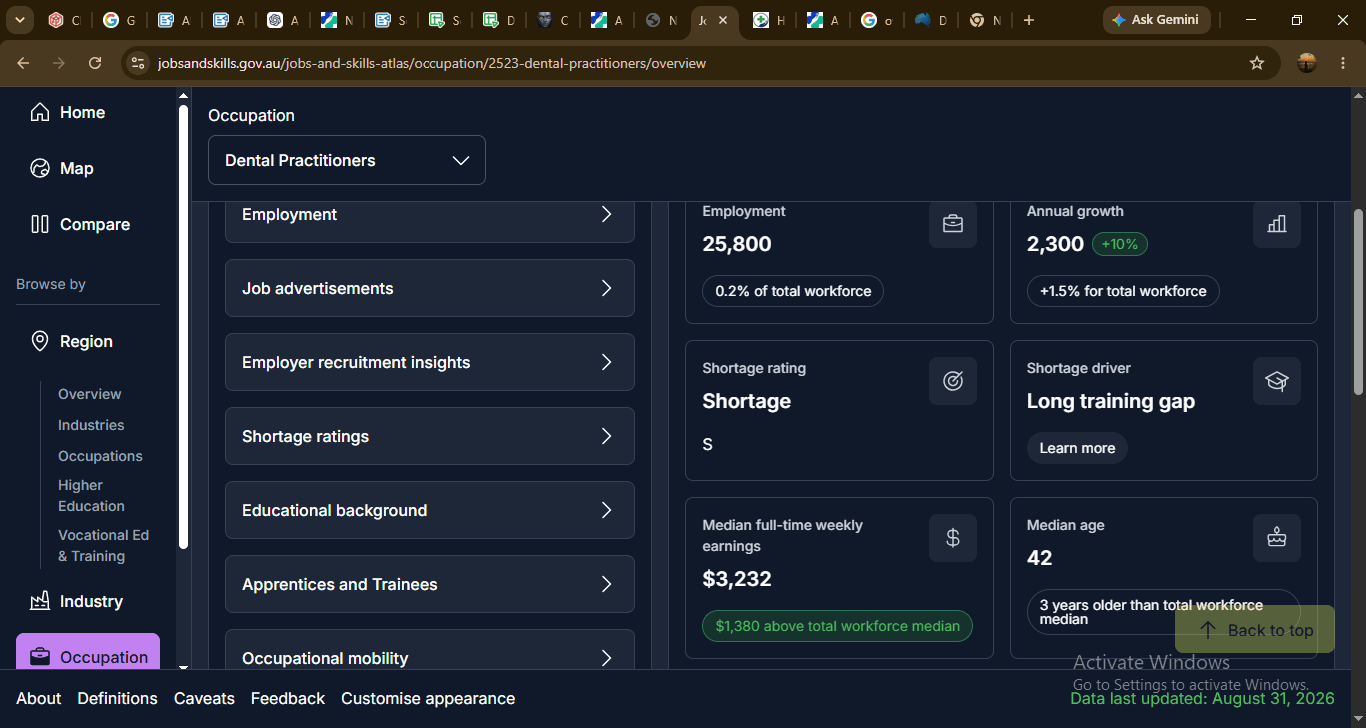The image size is (1366, 728).
Task: Click the page's right vertical scrollbar
Action: coord(1358,300)
